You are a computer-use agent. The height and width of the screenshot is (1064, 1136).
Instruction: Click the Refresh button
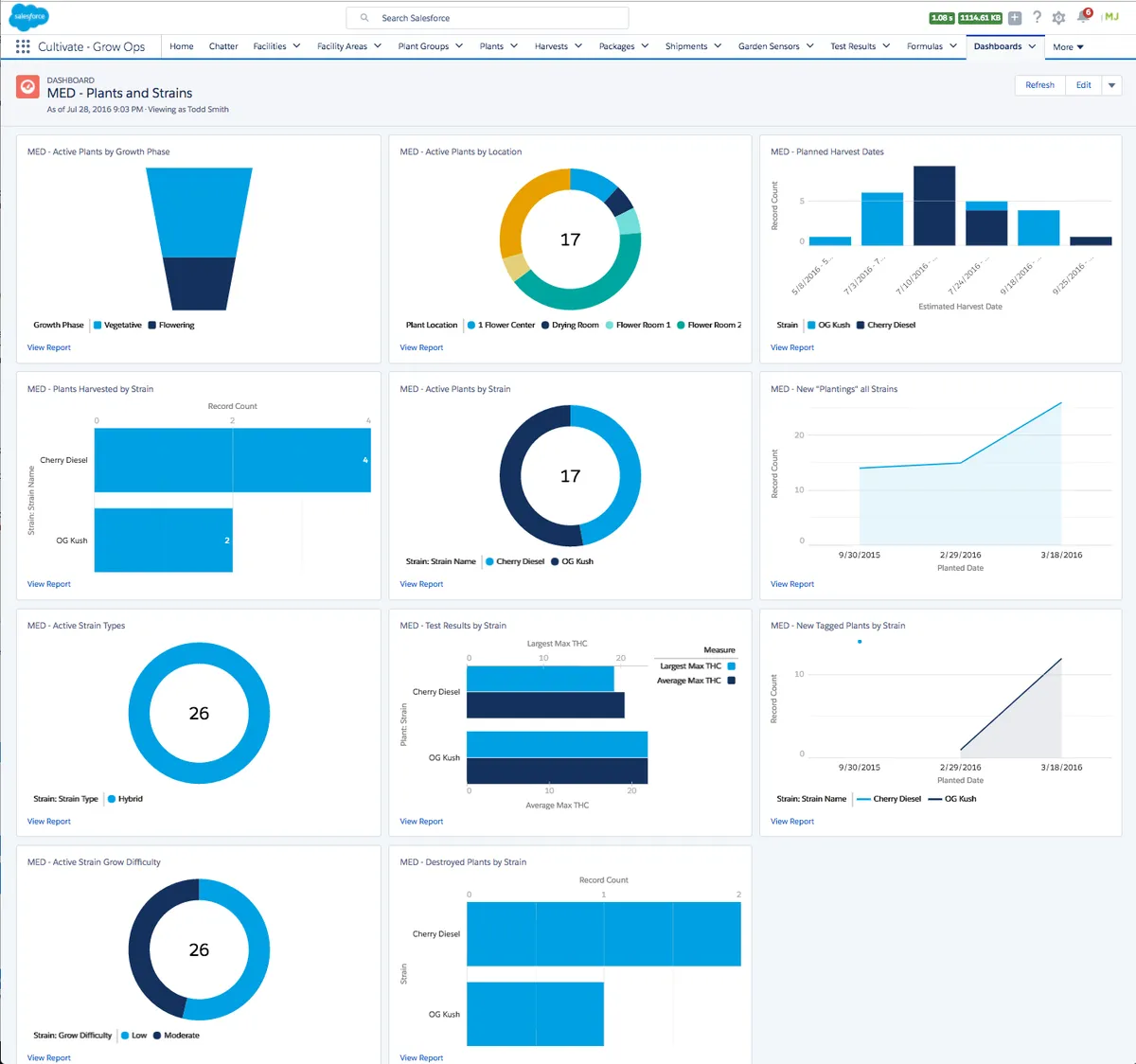click(1039, 85)
